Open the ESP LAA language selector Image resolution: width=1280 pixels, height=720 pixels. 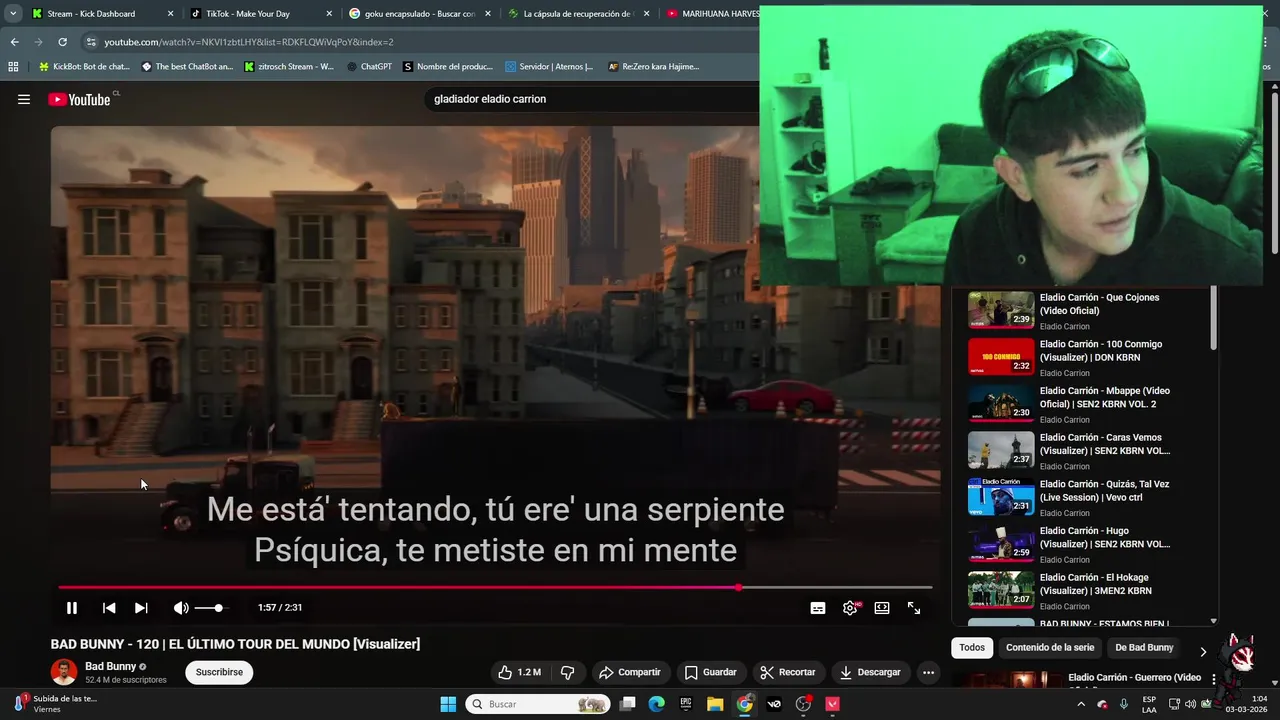[x=1149, y=704]
